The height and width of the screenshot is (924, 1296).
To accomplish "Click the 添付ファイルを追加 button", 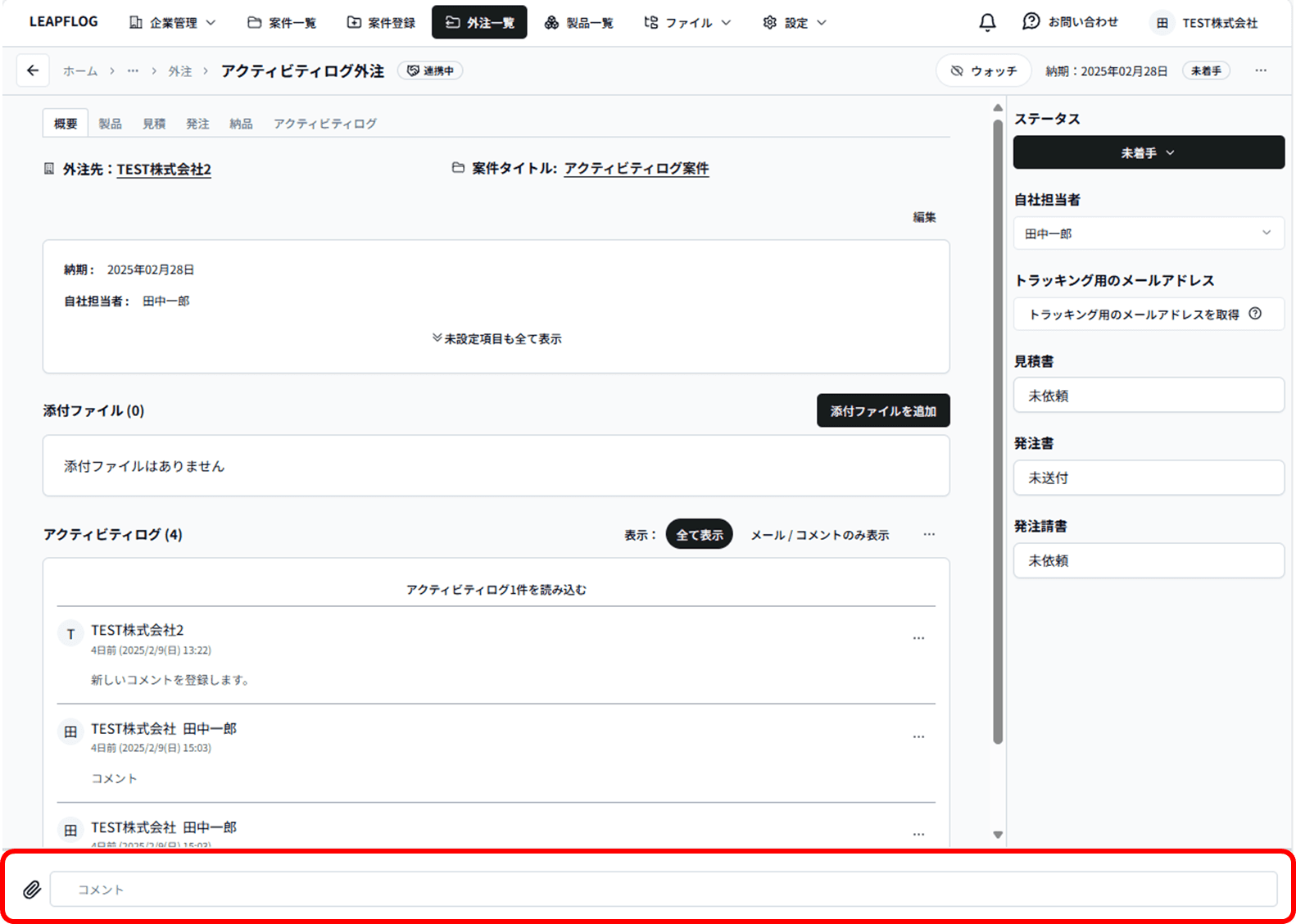I will (882, 411).
